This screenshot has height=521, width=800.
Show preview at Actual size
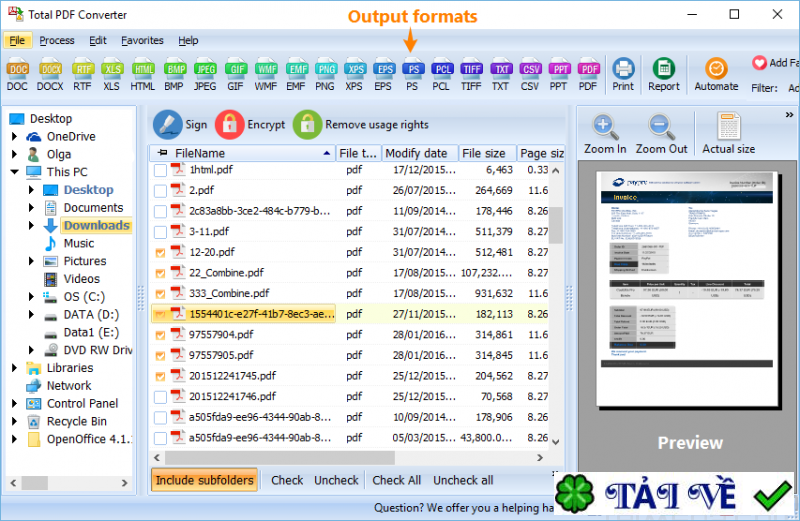(x=729, y=134)
